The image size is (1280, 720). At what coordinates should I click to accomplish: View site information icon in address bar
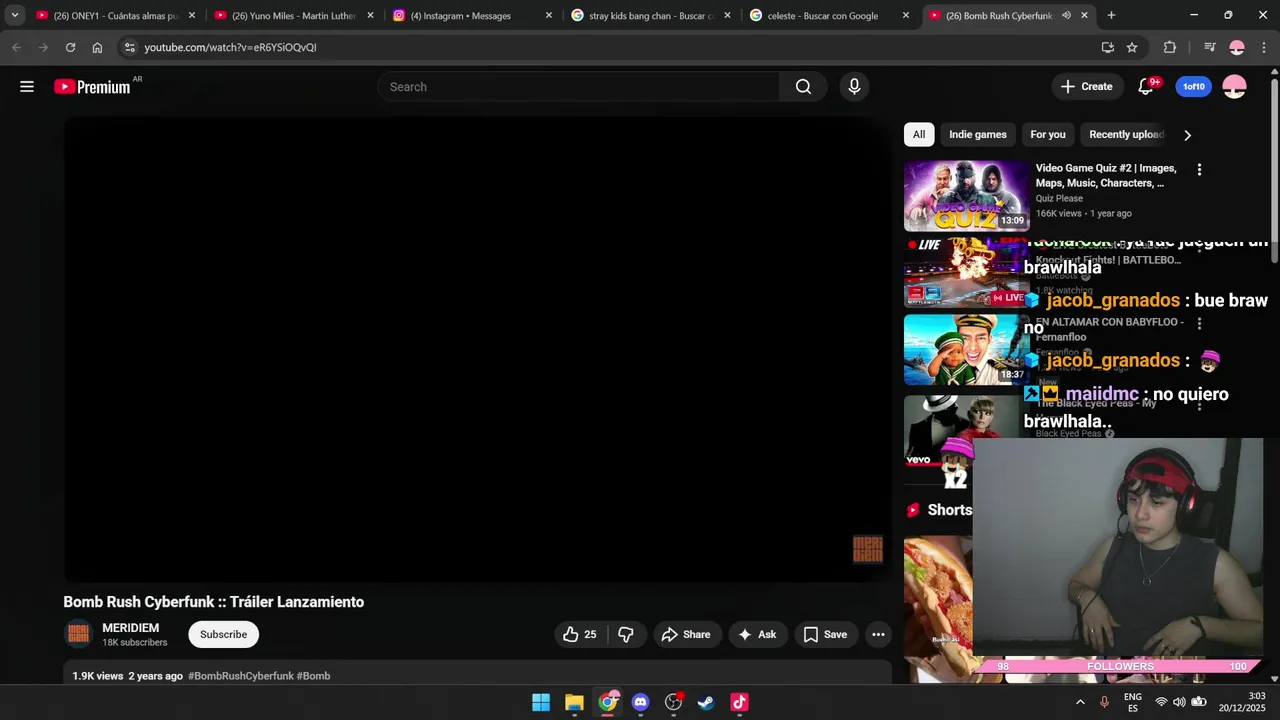click(x=129, y=47)
